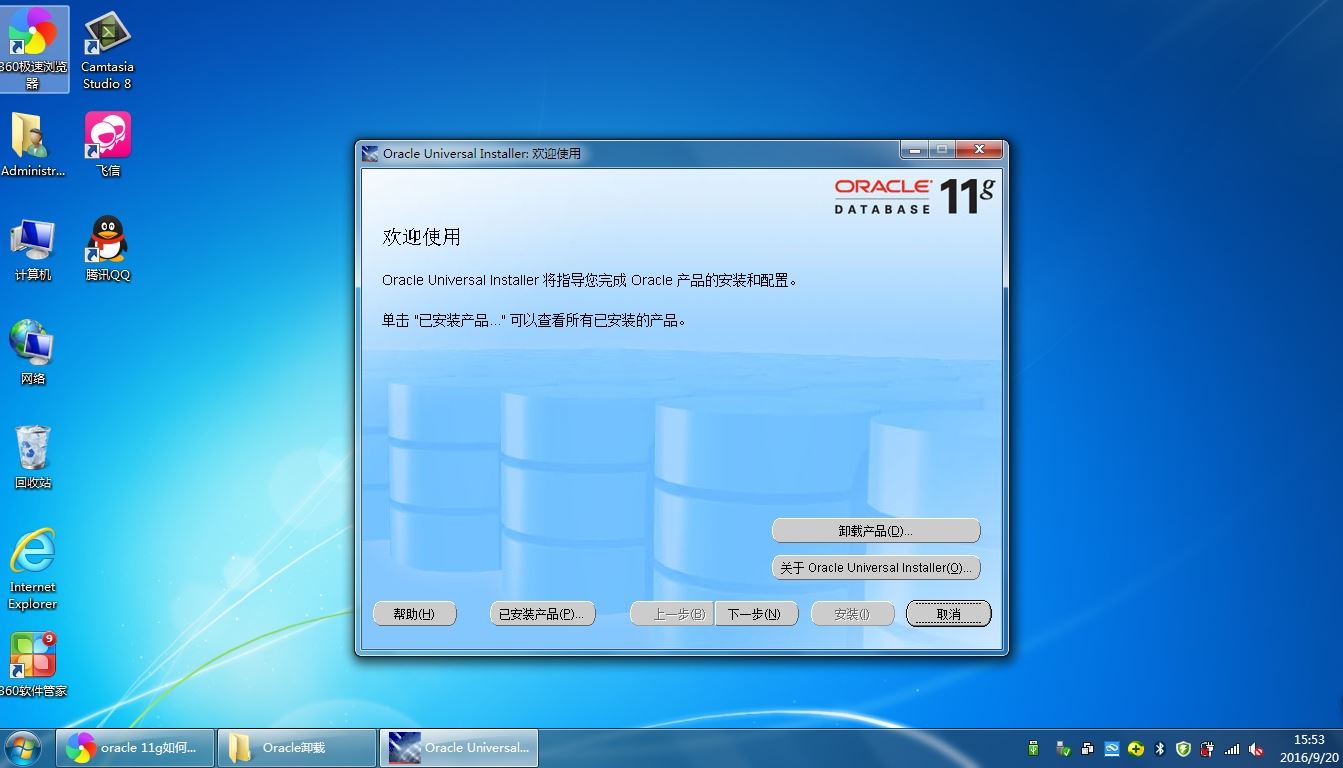Click 下一步(N) next button
1343x768 pixels.
pyautogui.click(x=756, y=614)
